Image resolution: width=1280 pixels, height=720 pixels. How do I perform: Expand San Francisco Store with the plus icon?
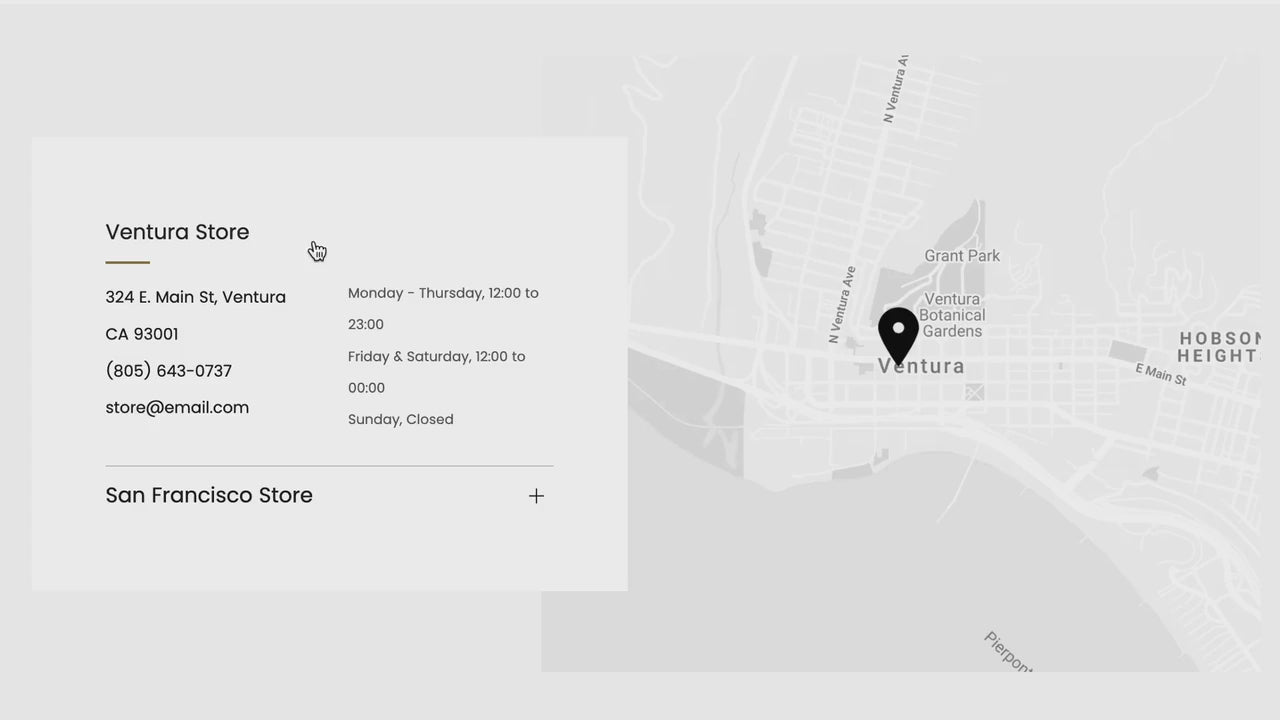pyautogui.click(x=536, y=496)
